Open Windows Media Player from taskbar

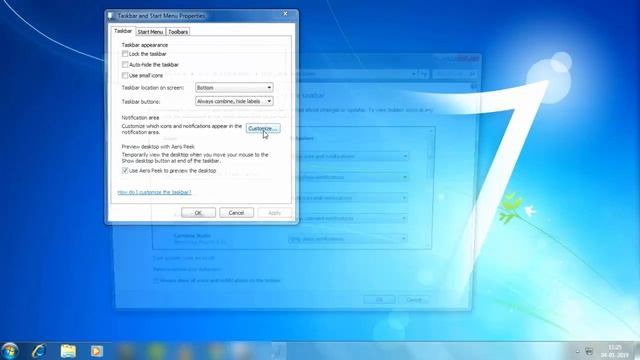click(x=97, y=351)
